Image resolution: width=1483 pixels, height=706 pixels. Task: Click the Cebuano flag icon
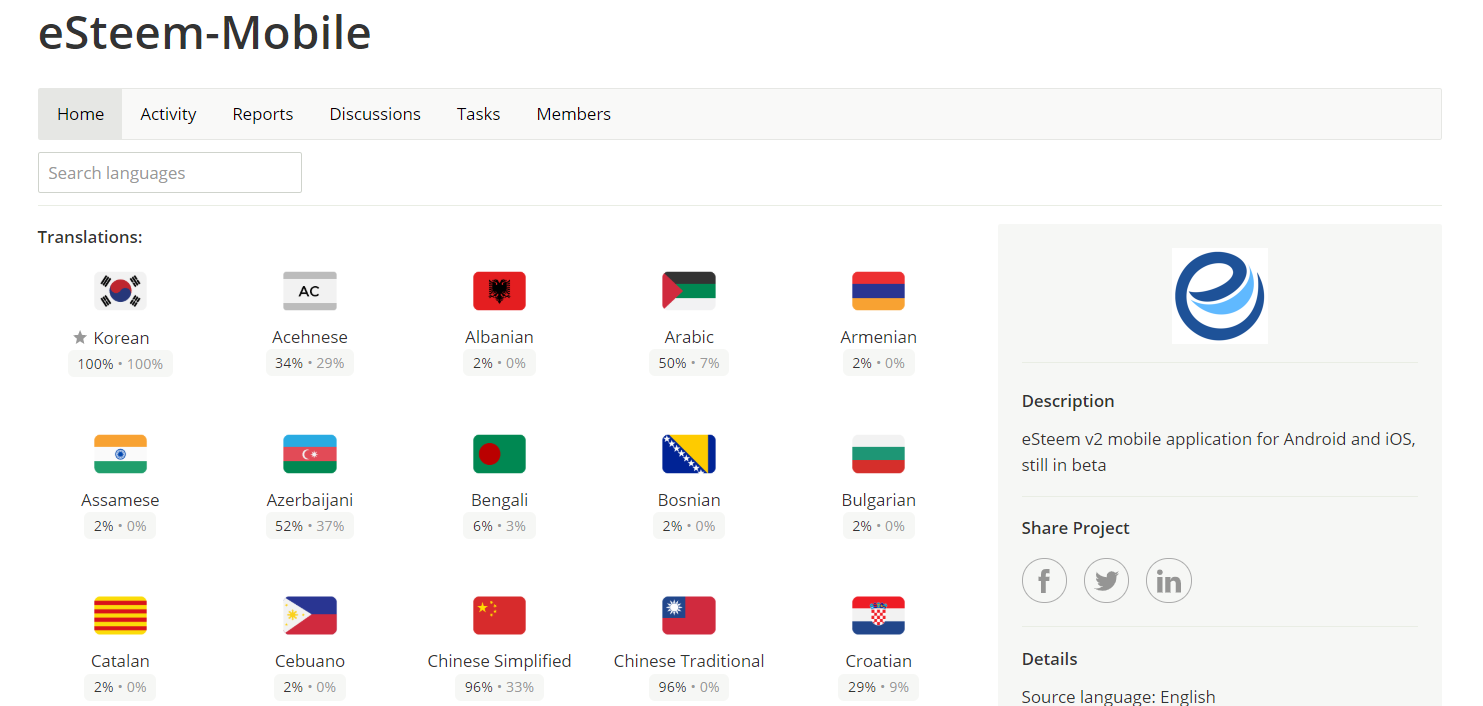tap(310, 615)
